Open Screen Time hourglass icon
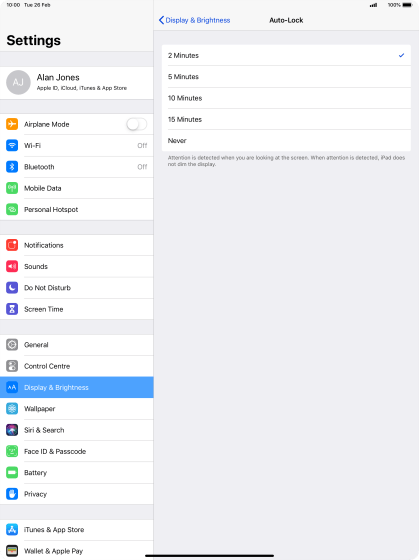Image resolution: width=419 pixels, height=560 pixels. [12, 309]
